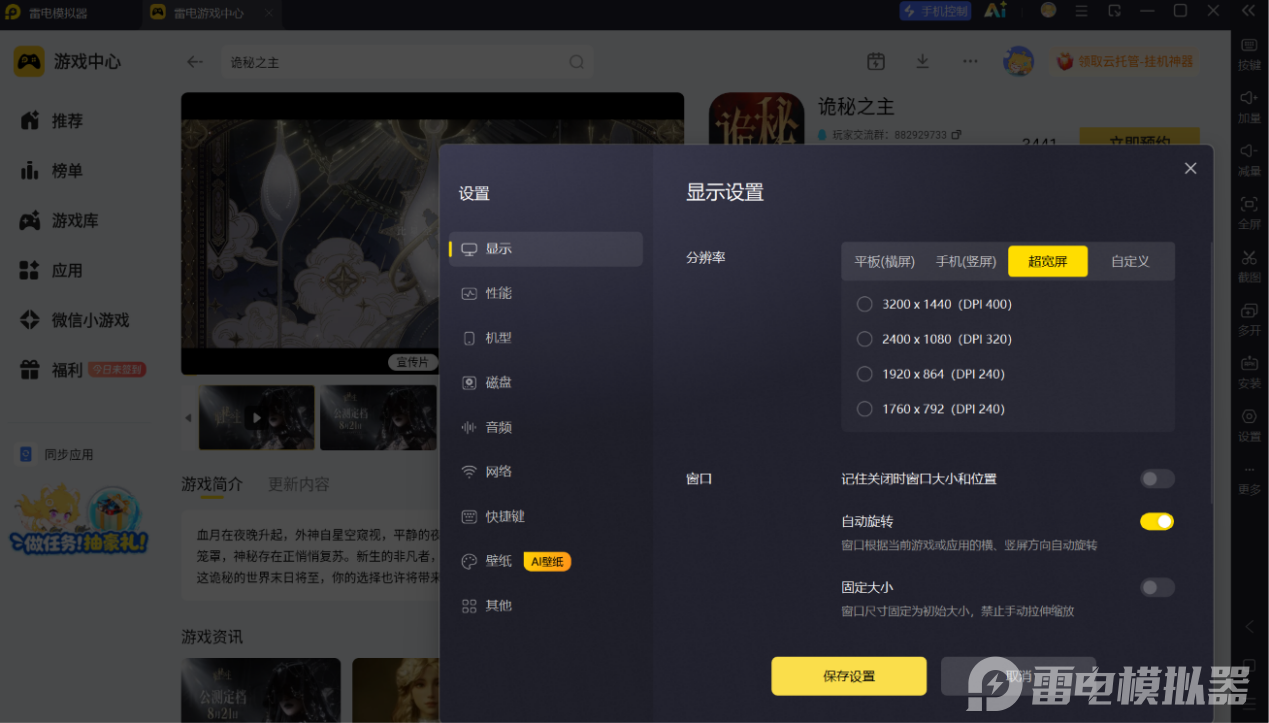The image size is (1269, 723).
Task: Select resolution 1760 x 792 (DPI 240)
Action: (865, 409)
